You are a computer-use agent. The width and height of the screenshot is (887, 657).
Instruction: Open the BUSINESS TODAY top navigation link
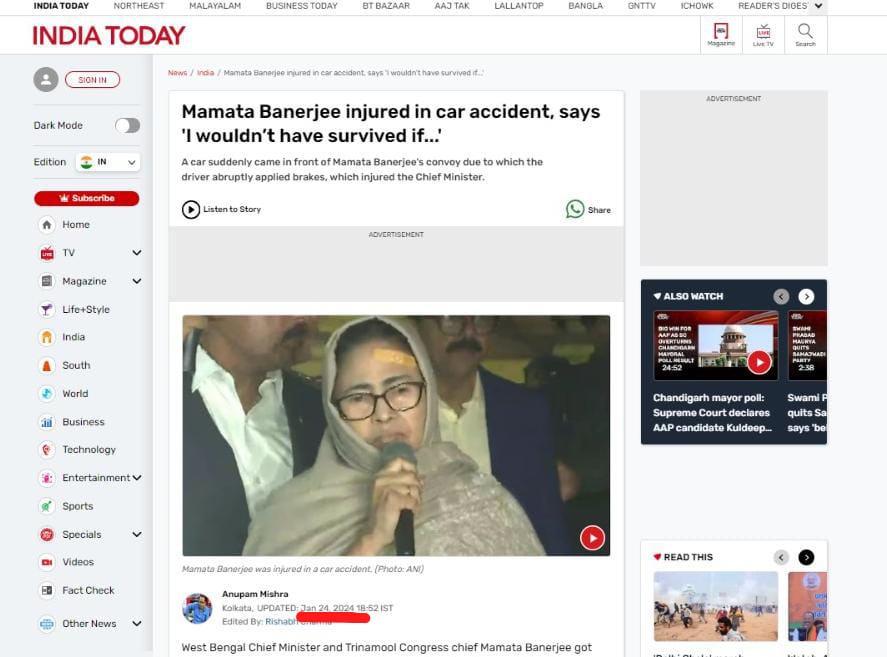[x=301, y=6]
